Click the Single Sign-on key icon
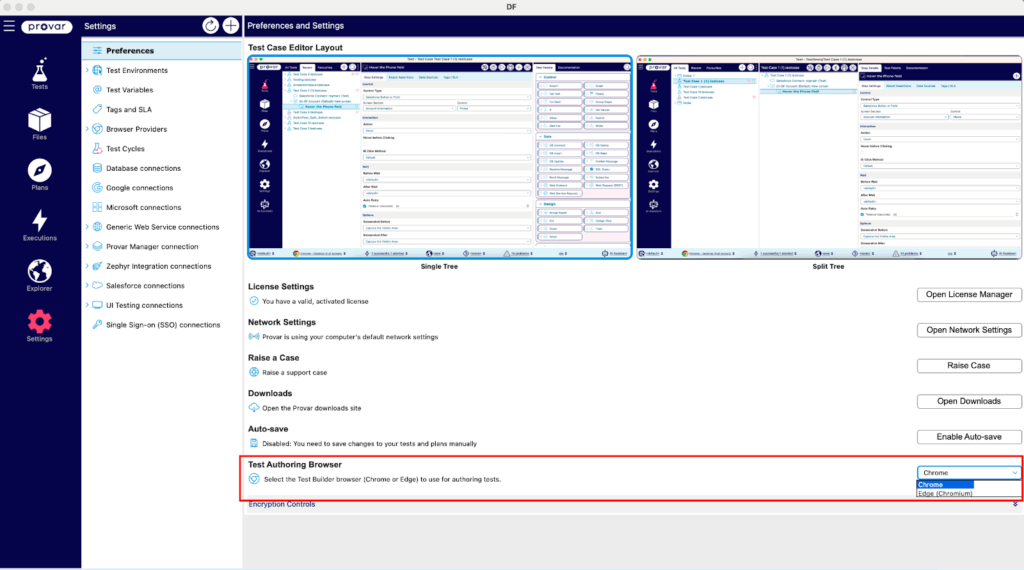Screen dimensions: 1024x570 coord(97,325)
